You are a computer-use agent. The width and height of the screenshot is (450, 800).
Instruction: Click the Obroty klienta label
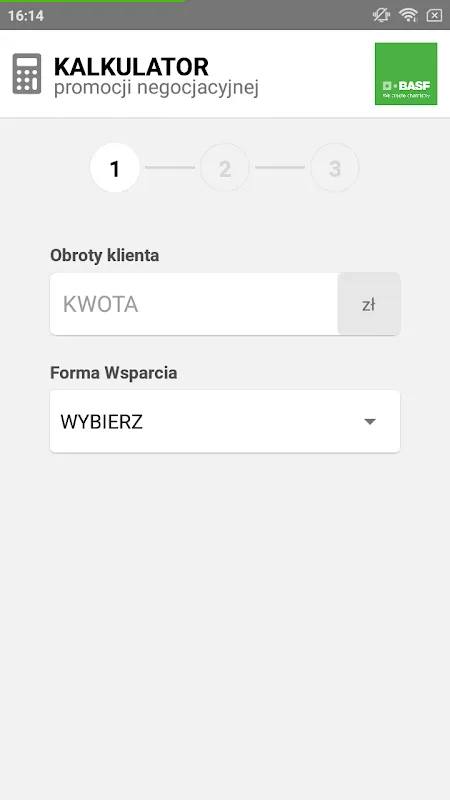coord(105,255)
